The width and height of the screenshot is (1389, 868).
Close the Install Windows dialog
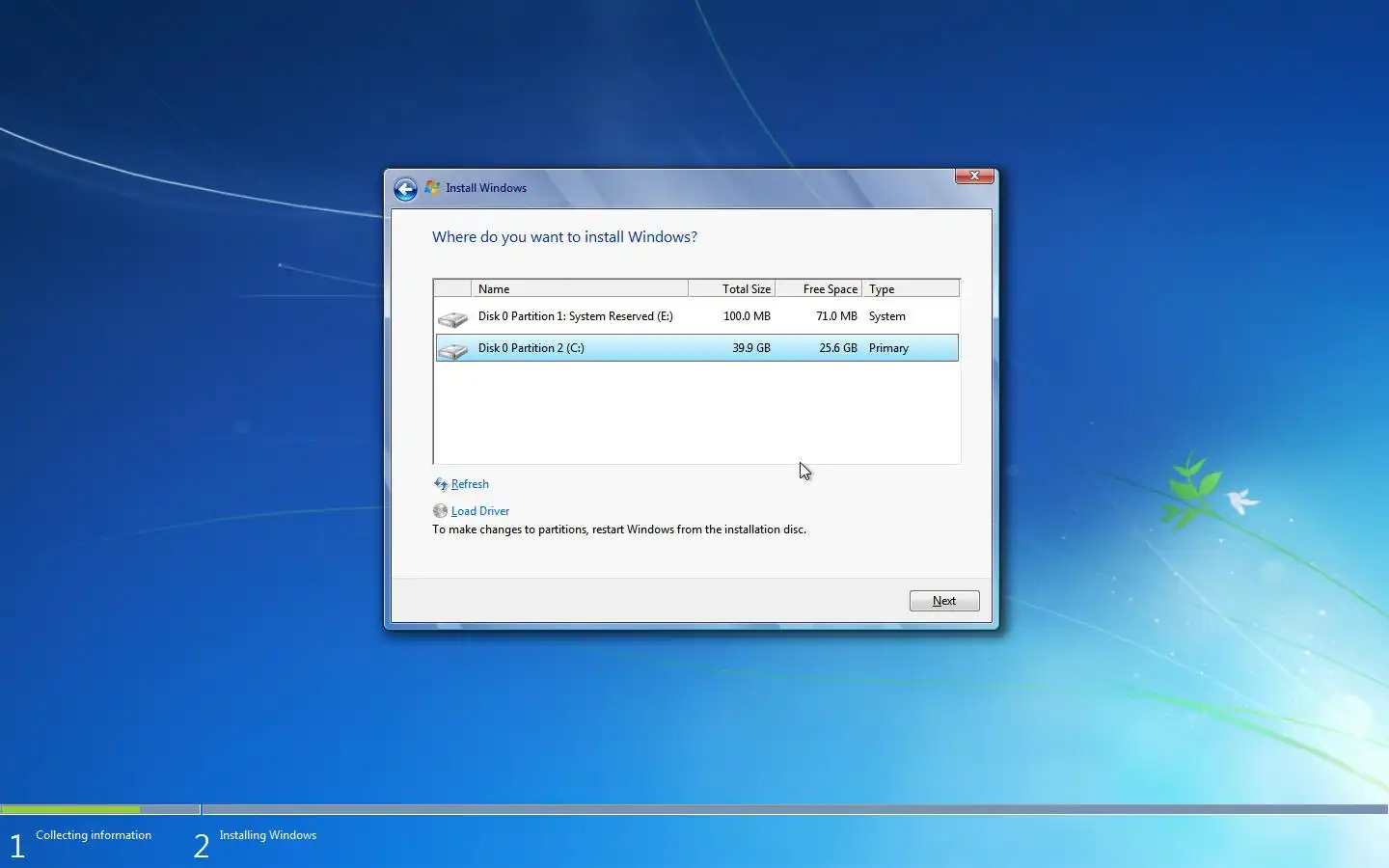974,176
